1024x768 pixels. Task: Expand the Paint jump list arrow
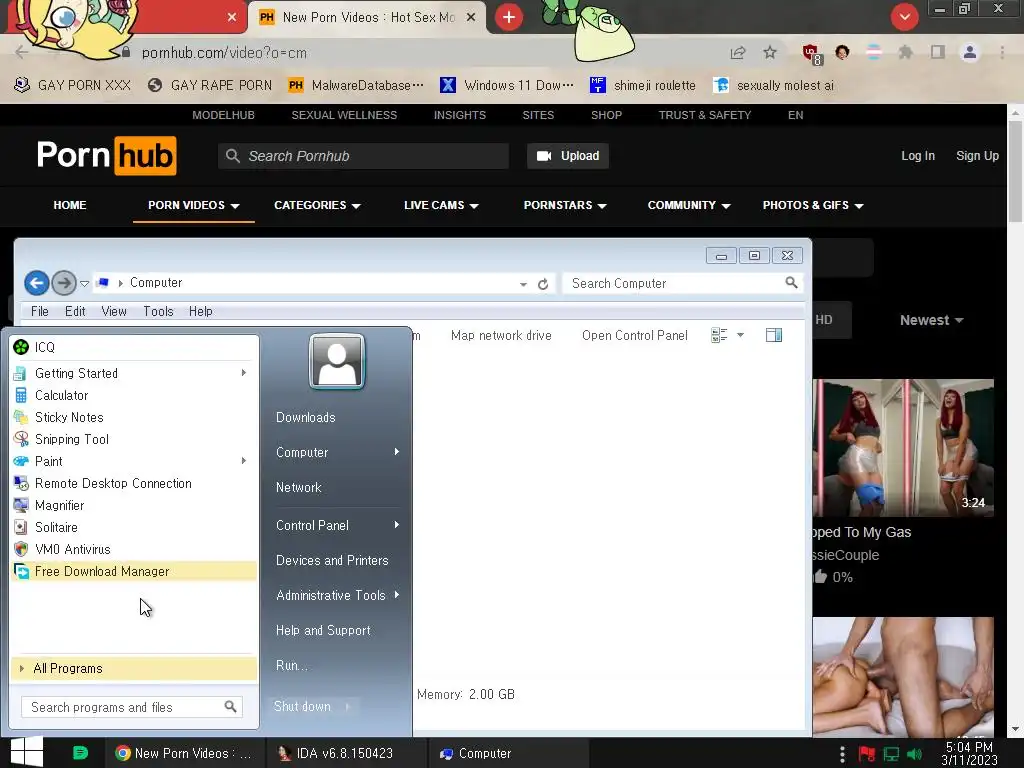coord(244,461)
